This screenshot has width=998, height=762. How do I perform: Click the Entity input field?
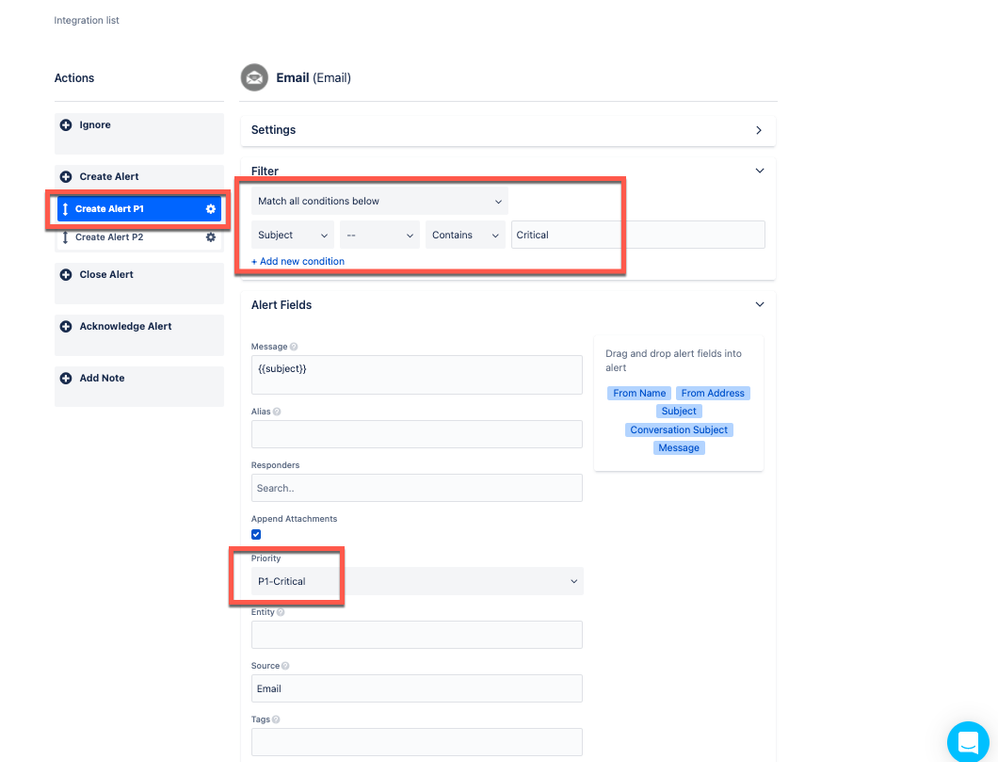coord(417,635)
